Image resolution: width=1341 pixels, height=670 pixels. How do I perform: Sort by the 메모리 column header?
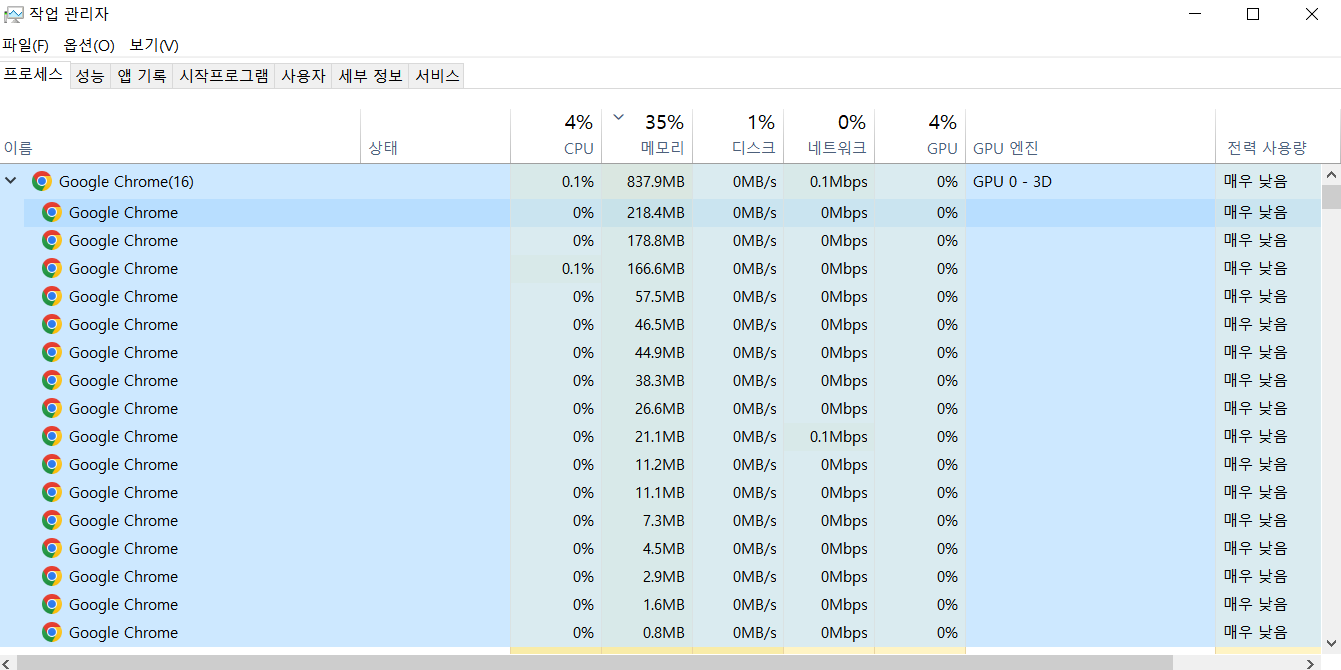[647, 136]
